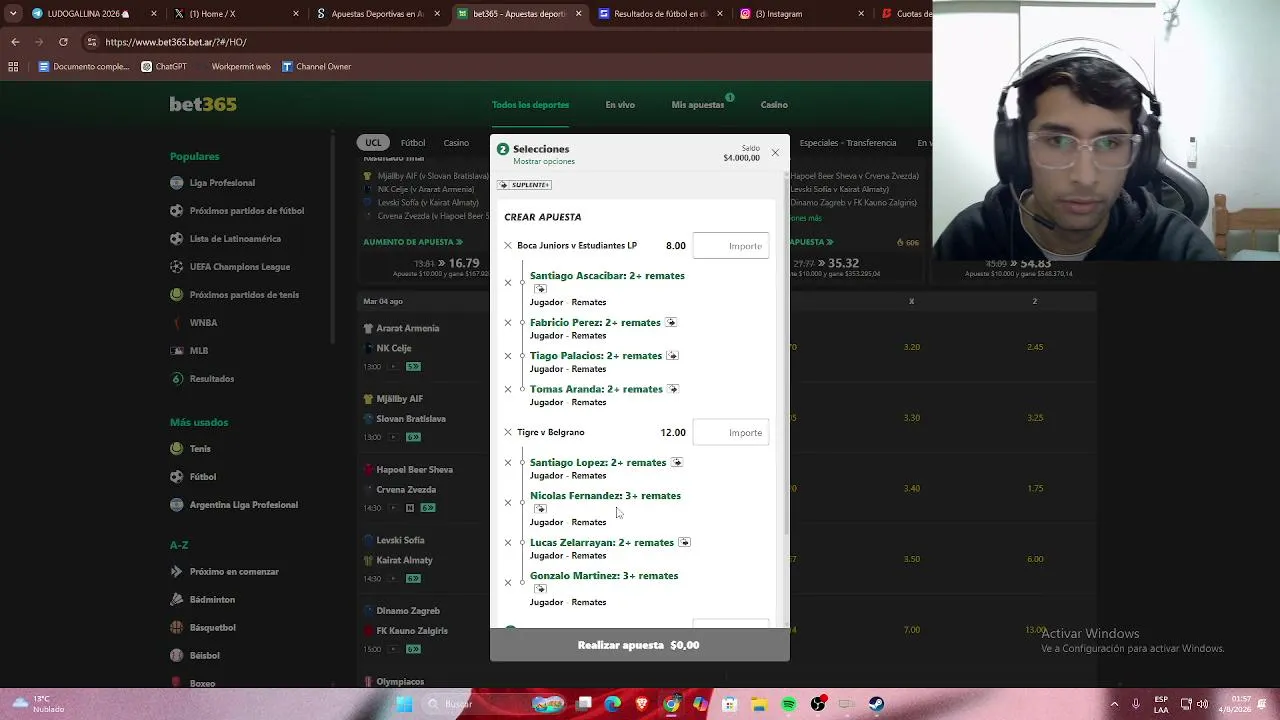
Task: Remove Fabricio Perez 2+ remates selection
Action: tap(508, 323)
